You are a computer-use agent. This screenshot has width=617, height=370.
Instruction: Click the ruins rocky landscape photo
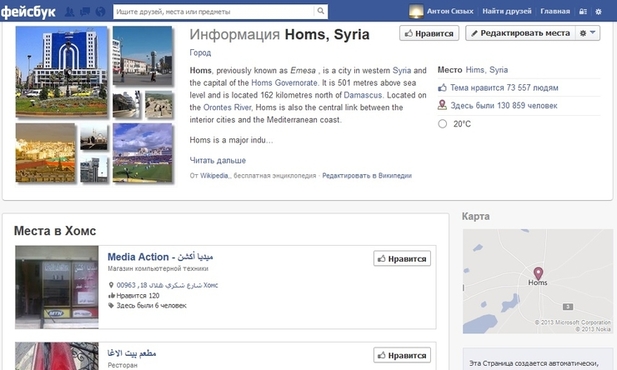159,105
